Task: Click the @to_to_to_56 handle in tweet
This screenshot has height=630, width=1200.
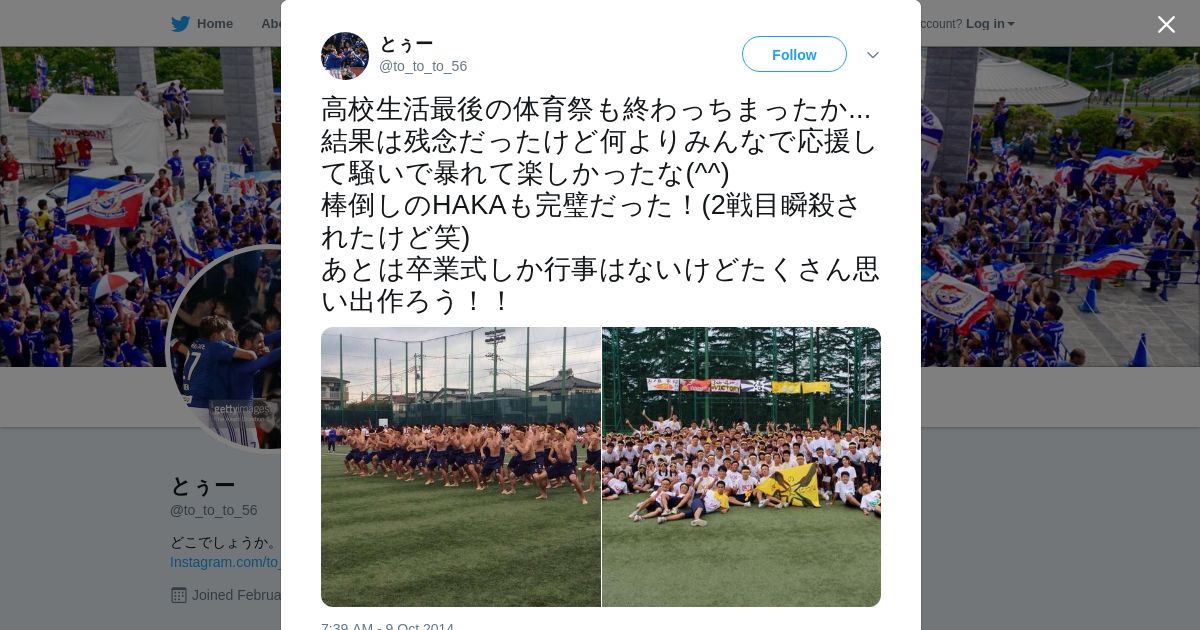Action: tap(423, 66)
